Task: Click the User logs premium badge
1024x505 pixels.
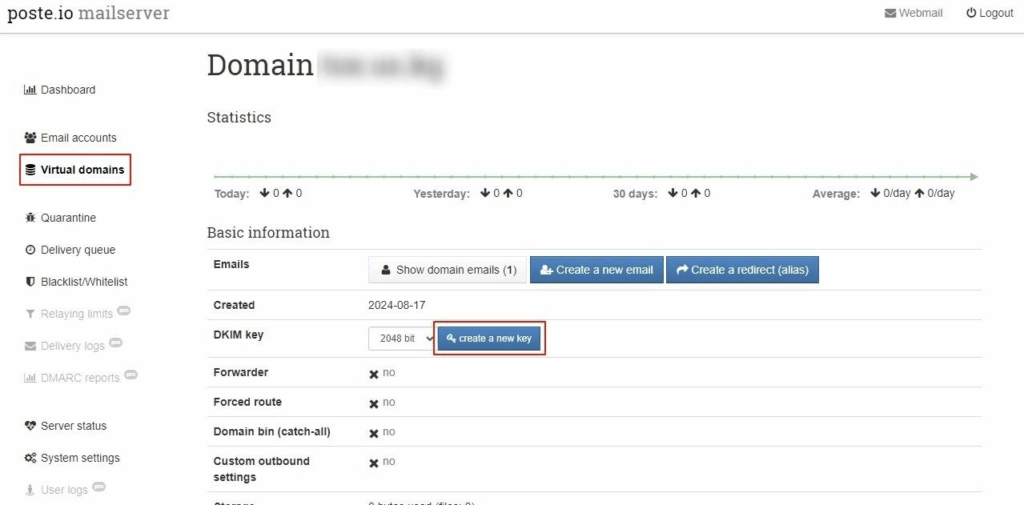Action: 99,487
